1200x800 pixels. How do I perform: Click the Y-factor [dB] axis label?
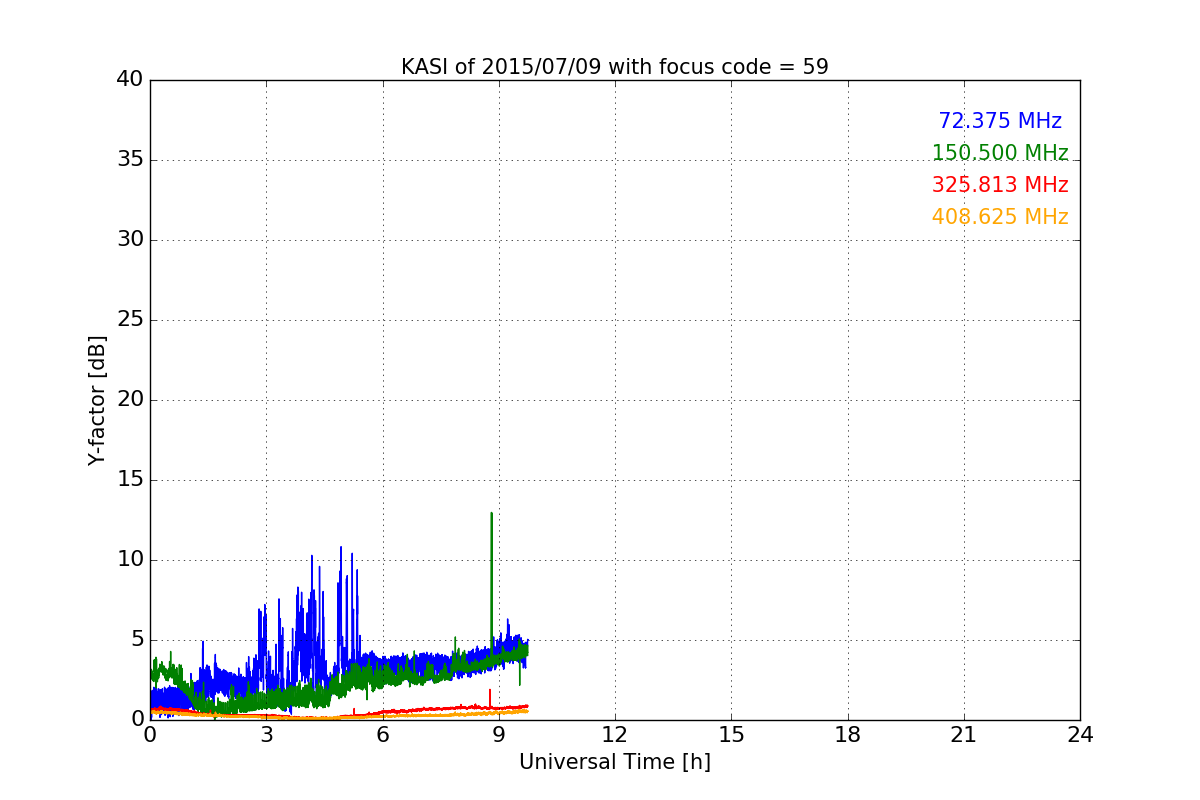pyautogui.click(x=97, y=400)
